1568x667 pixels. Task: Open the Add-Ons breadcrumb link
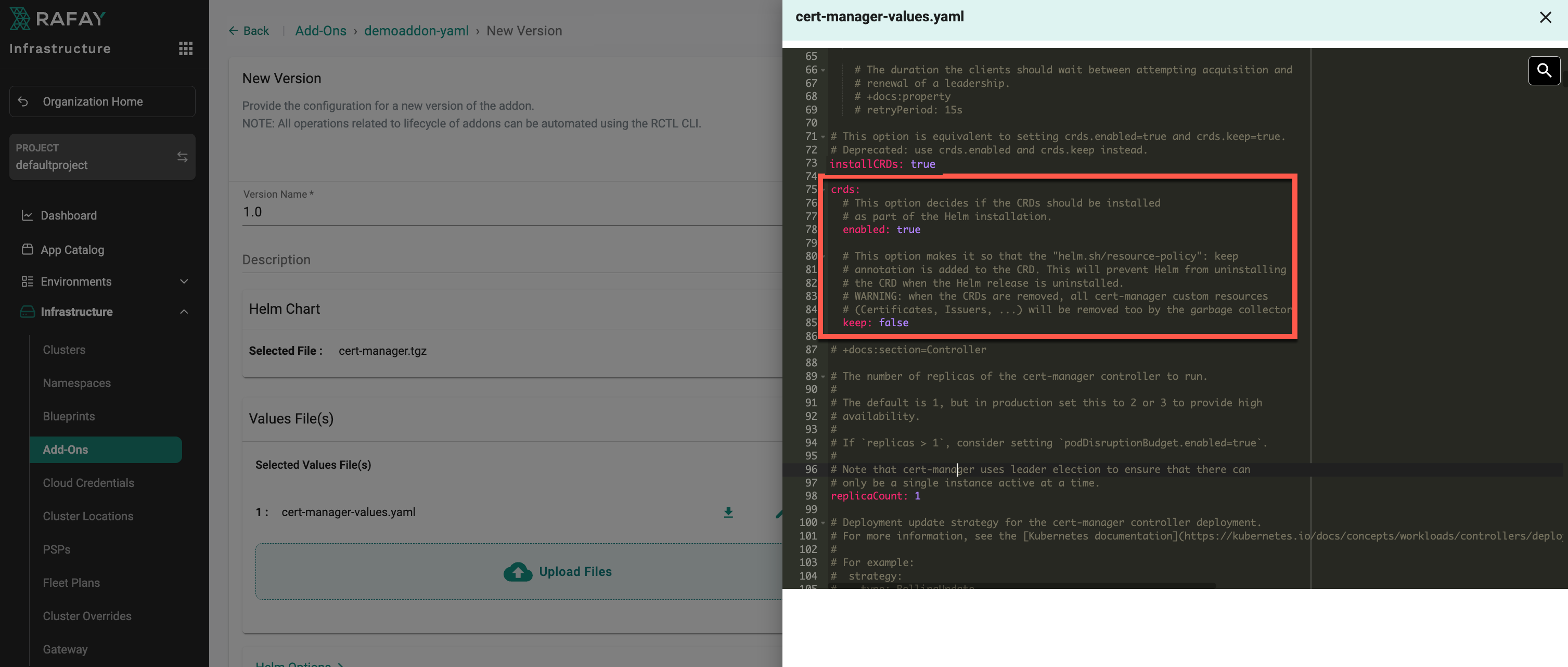pos(321,31)
